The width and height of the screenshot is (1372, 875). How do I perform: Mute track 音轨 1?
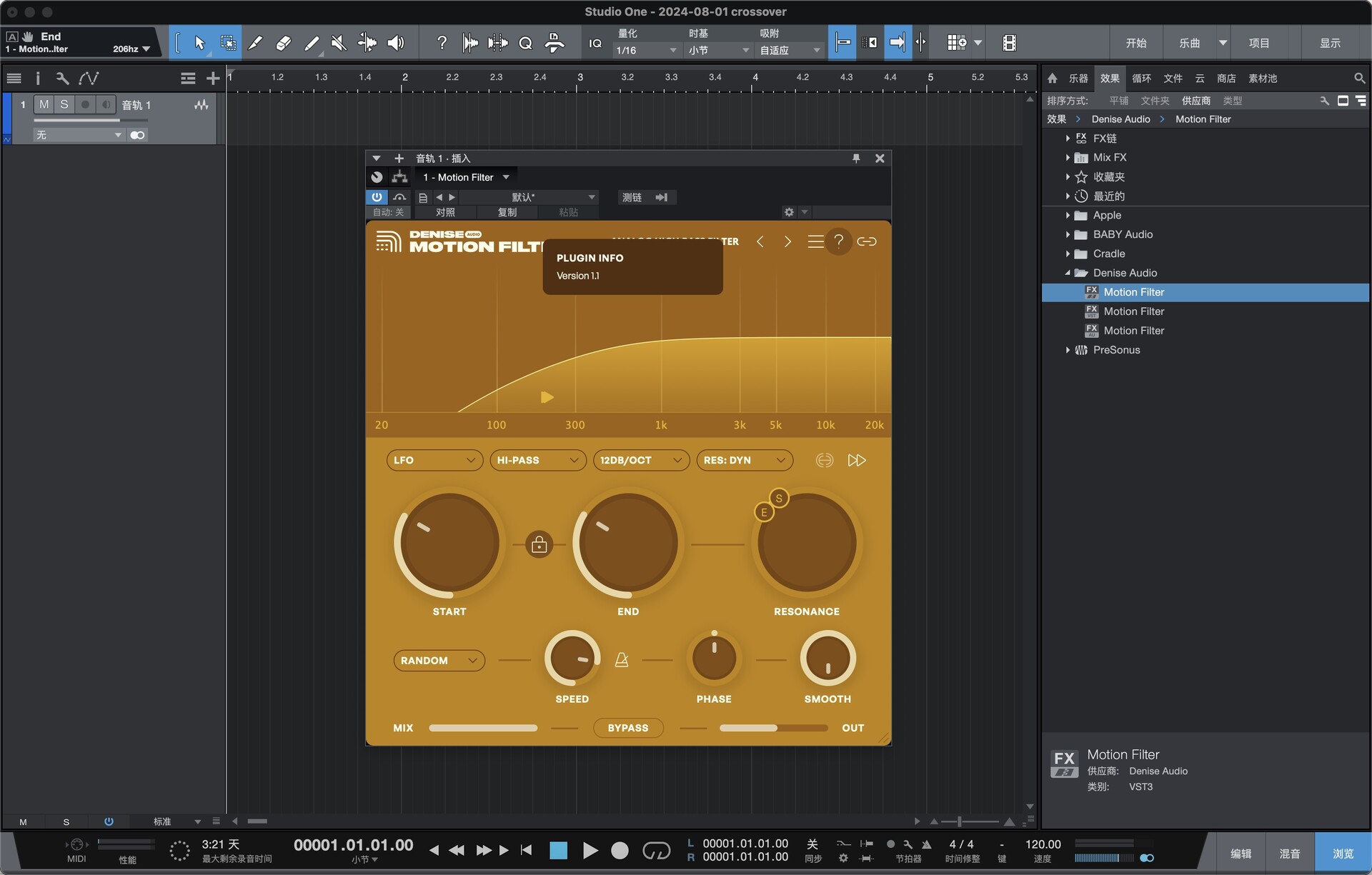(x=44, y=105)
